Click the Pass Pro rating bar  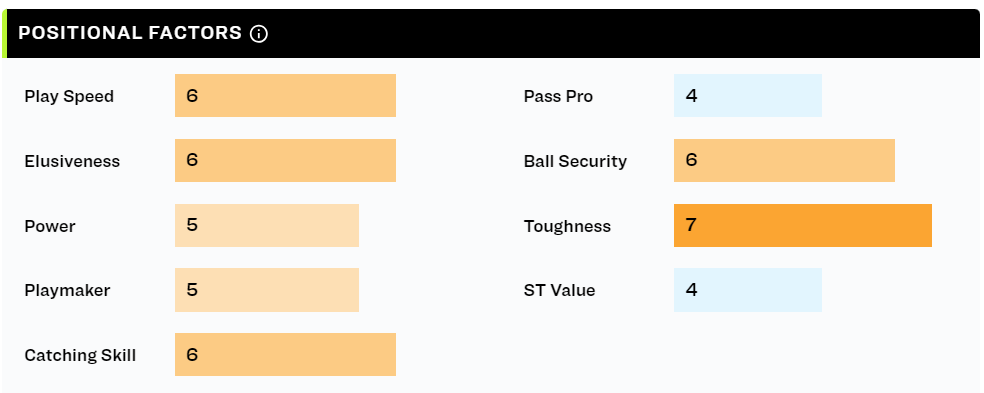[x=747, y=95]
